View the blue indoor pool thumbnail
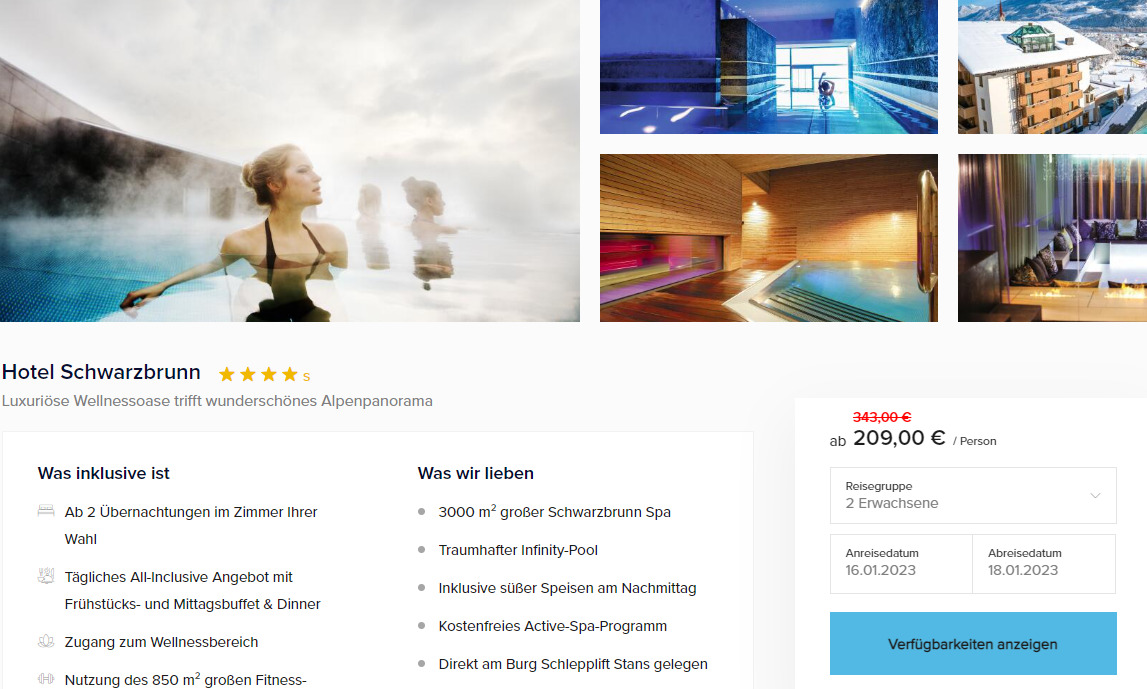The width and height of the screenshot is (1147, 689). click(x=769, y=67)
